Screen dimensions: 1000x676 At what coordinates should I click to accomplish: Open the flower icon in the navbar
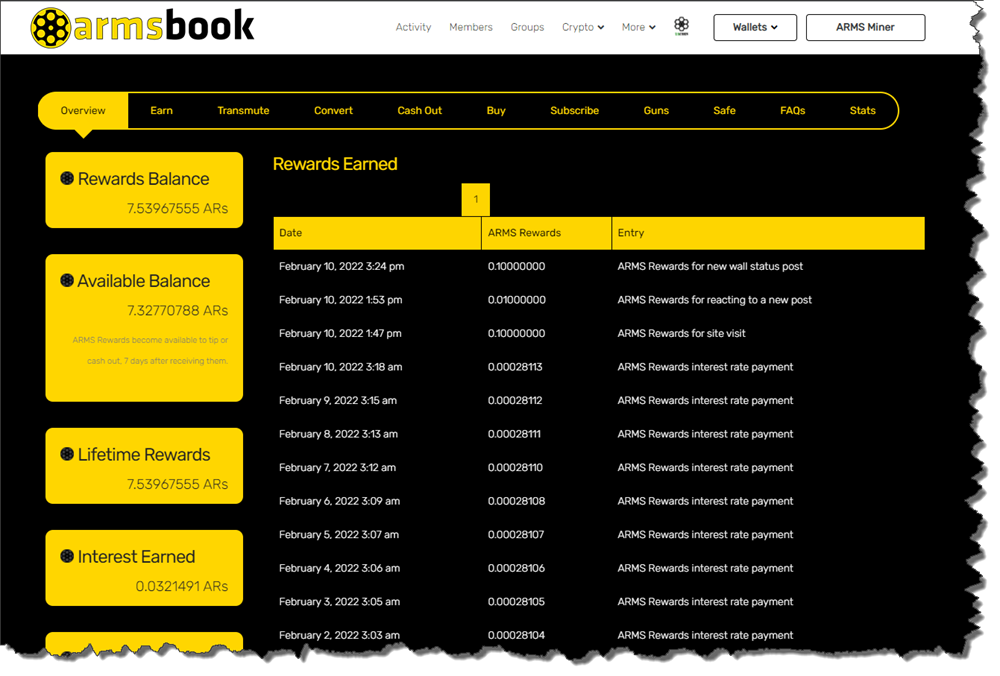(x=681, y=26)
